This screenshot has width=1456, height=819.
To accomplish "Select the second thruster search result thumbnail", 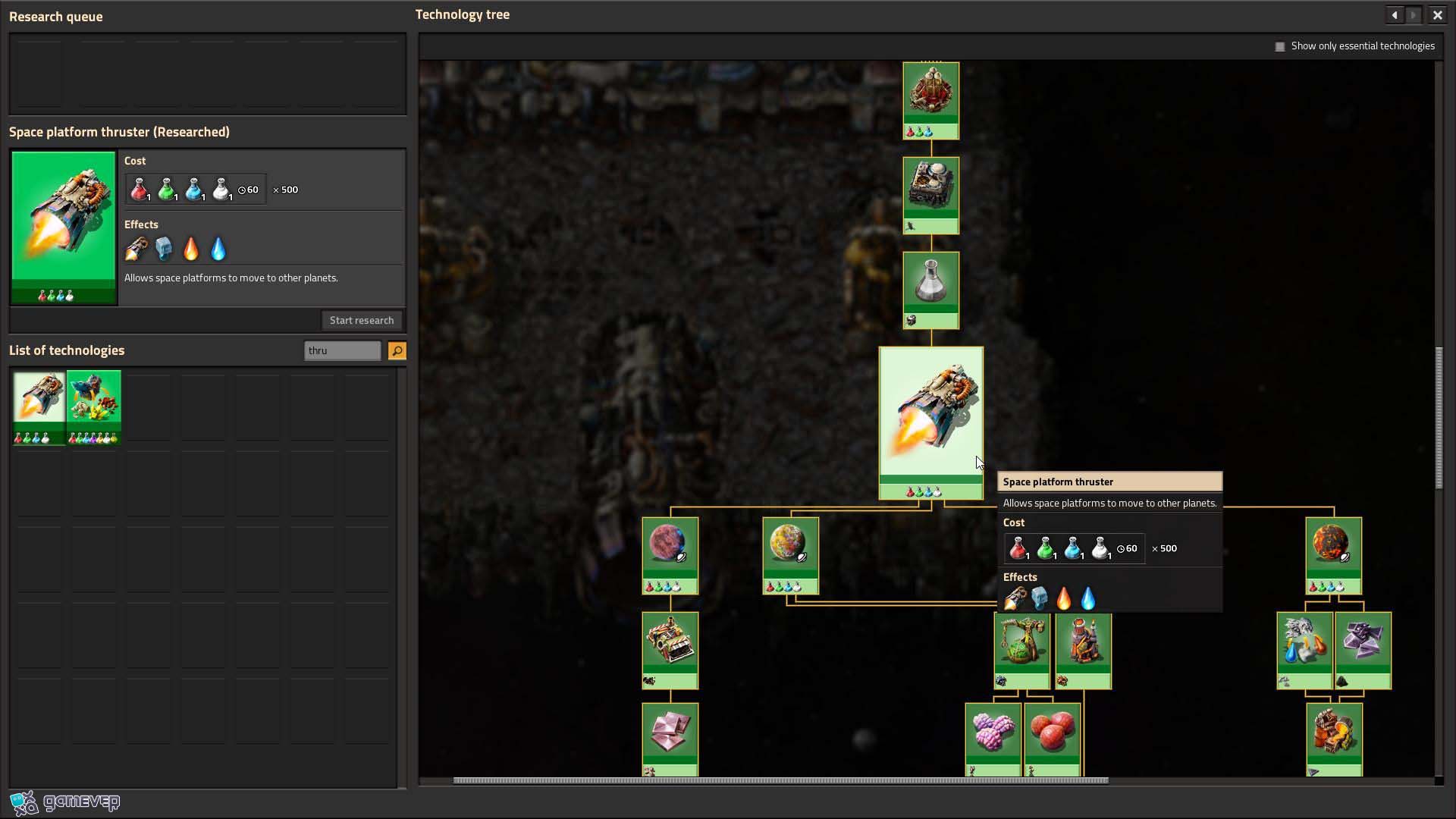I will coord(93,407).
